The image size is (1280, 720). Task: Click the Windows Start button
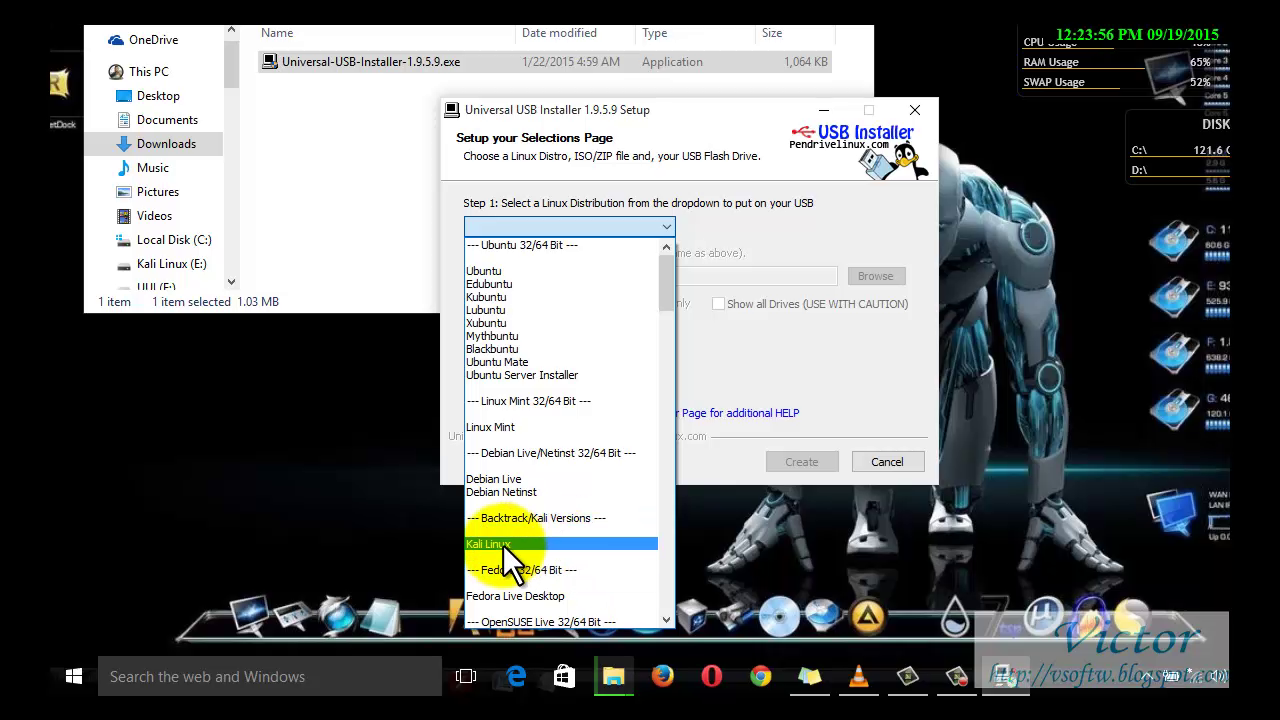pyautogui.click(x=73, y=677)
